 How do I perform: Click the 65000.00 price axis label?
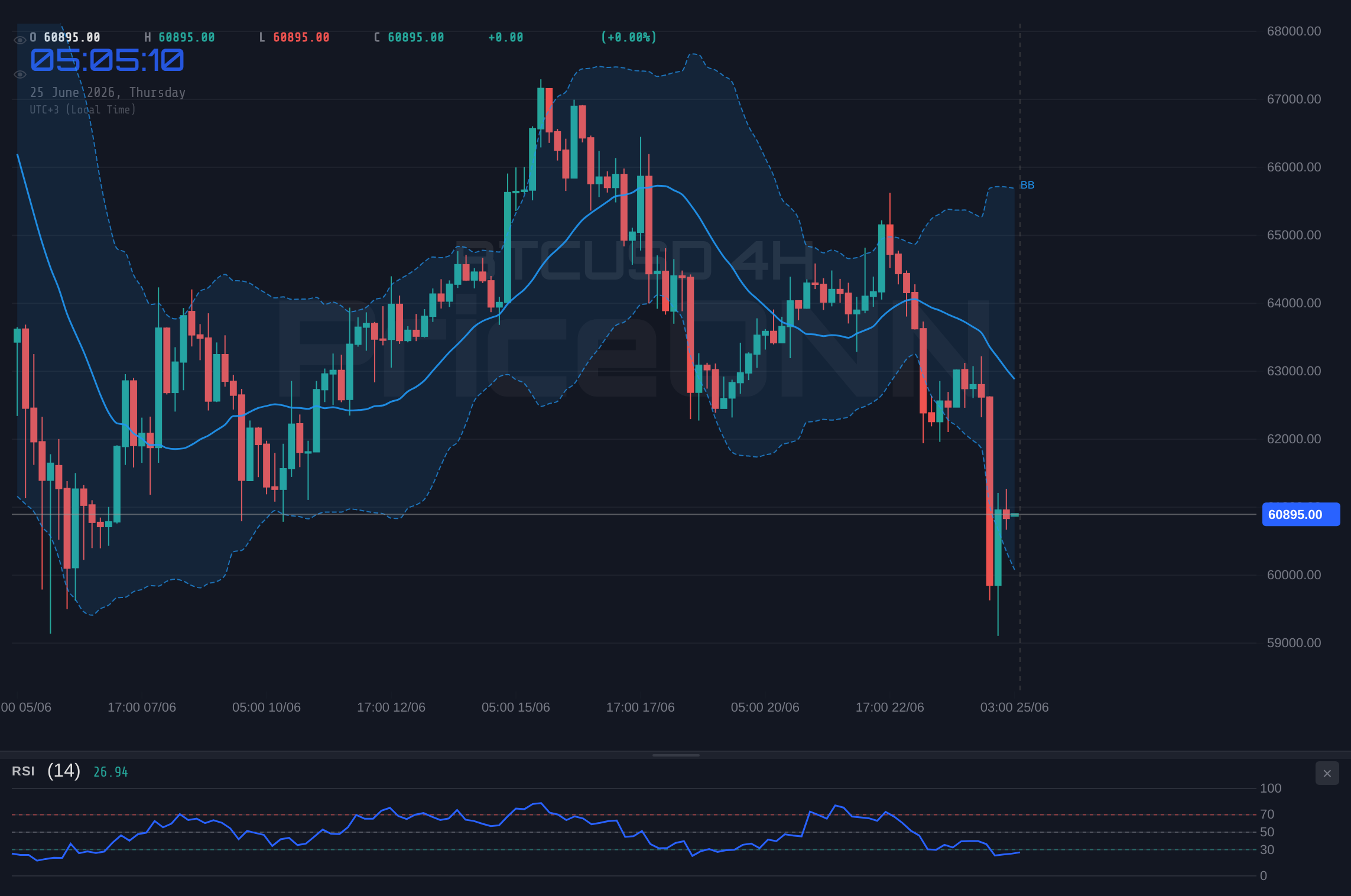point(1294,235)
